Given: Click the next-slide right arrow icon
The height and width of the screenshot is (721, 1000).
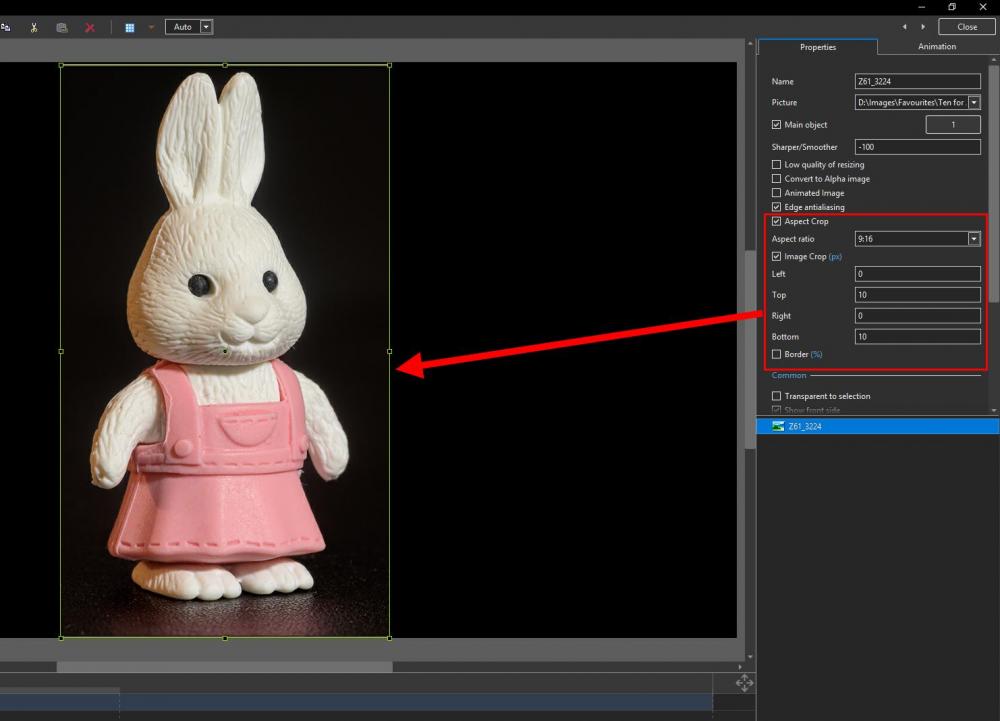Looking at the screenshot, I should [x=923, y=27].
